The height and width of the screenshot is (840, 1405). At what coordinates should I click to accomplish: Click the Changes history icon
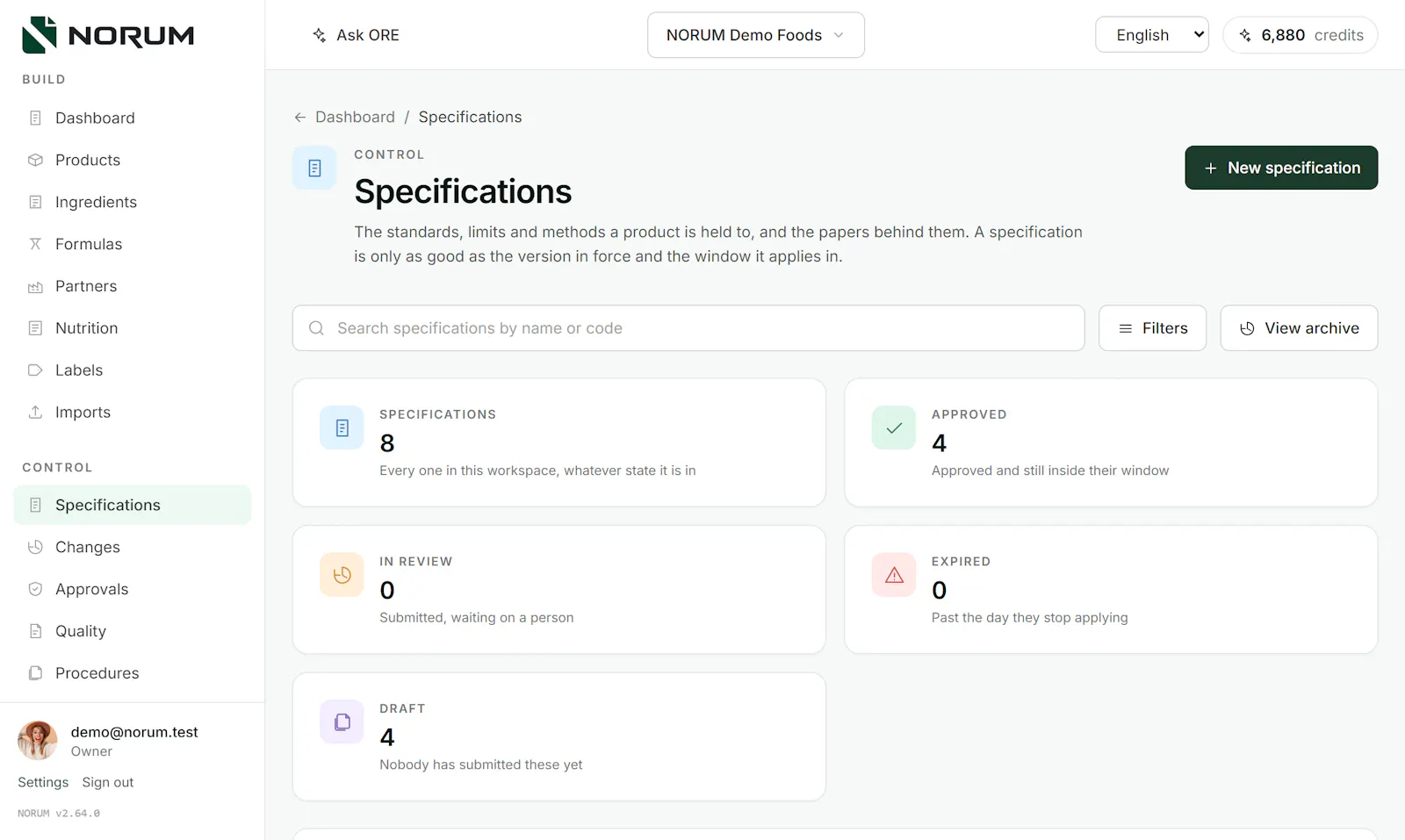(x=35, y=547)
